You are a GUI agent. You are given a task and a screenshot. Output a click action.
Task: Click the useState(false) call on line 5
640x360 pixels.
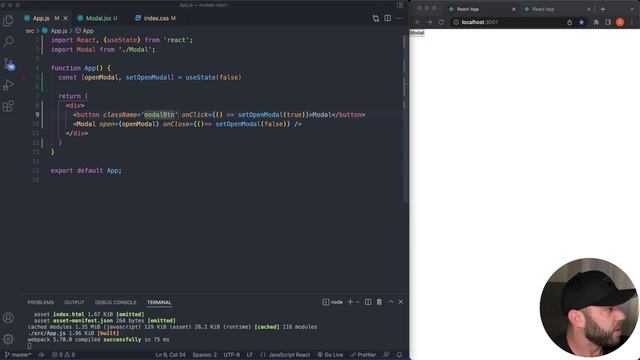213,77
